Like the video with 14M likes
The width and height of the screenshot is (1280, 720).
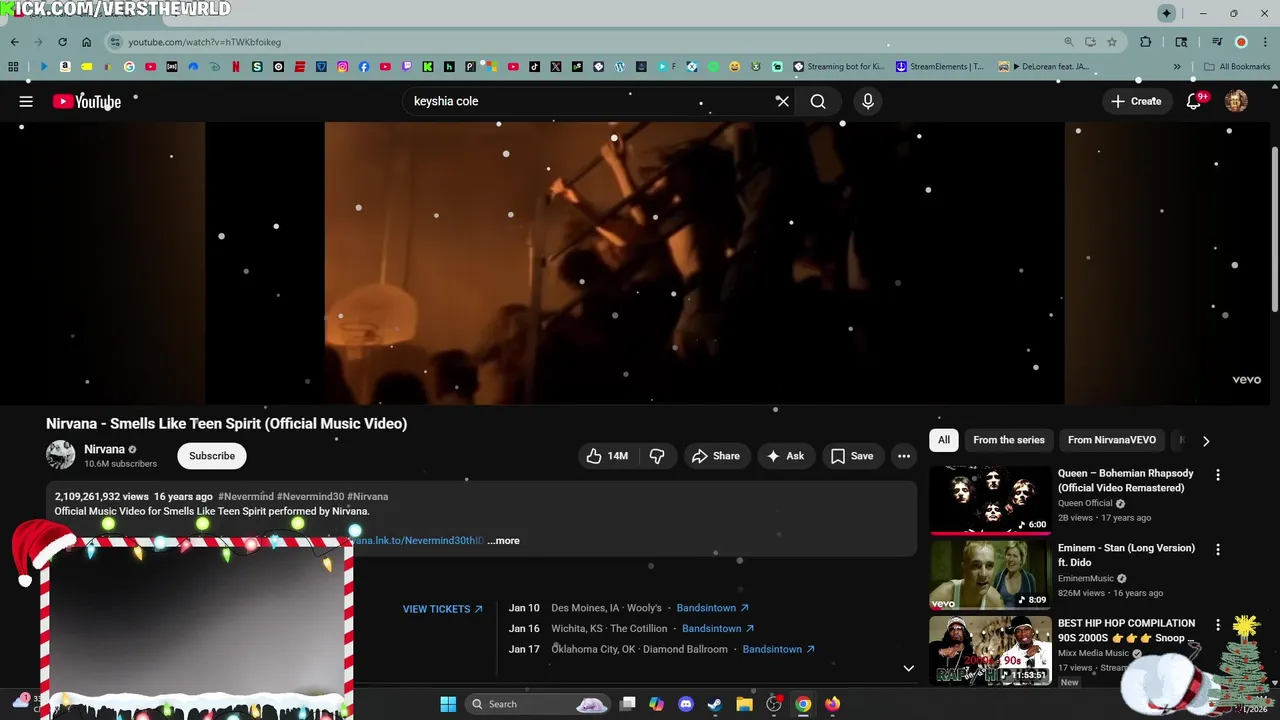click(x=607, y=456)
